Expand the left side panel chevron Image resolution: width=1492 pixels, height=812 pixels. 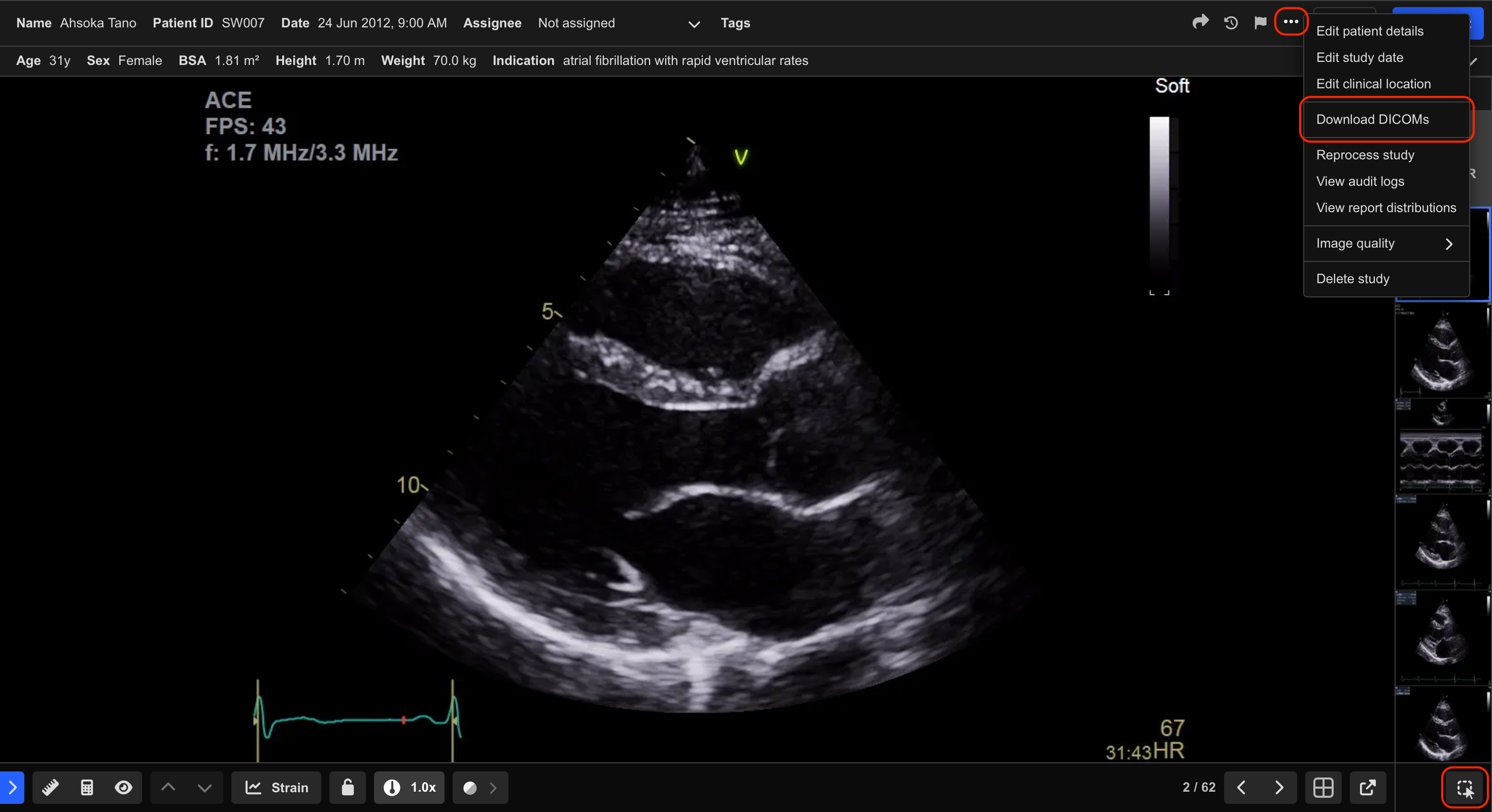12,787
